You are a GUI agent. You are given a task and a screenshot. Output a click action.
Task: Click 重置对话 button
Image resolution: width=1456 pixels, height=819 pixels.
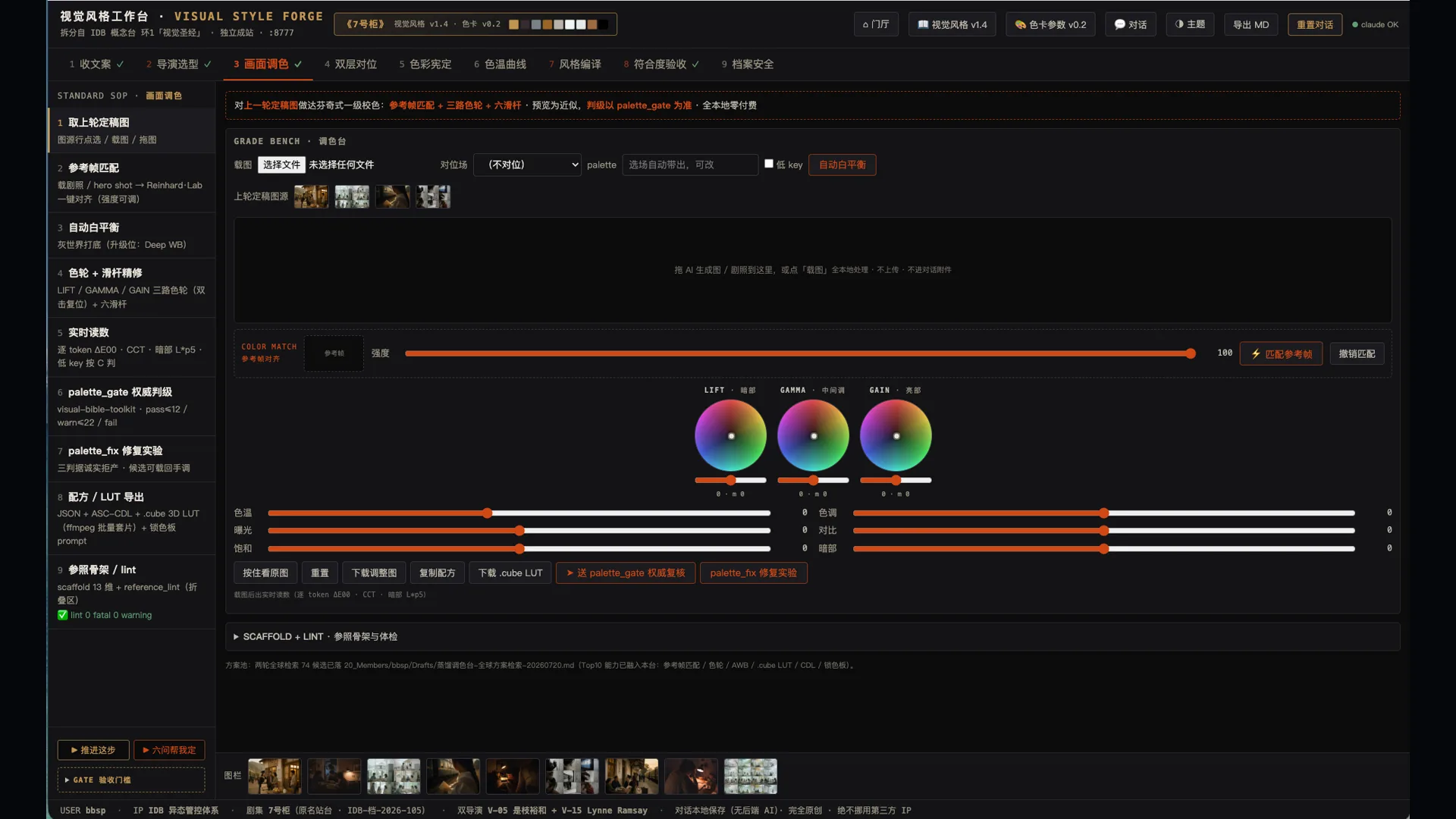coord(1314,24)
